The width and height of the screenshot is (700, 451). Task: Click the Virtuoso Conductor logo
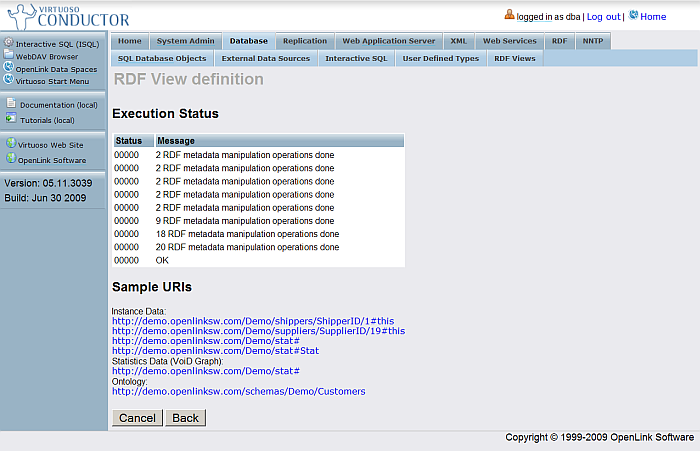[x=67, y=15]
